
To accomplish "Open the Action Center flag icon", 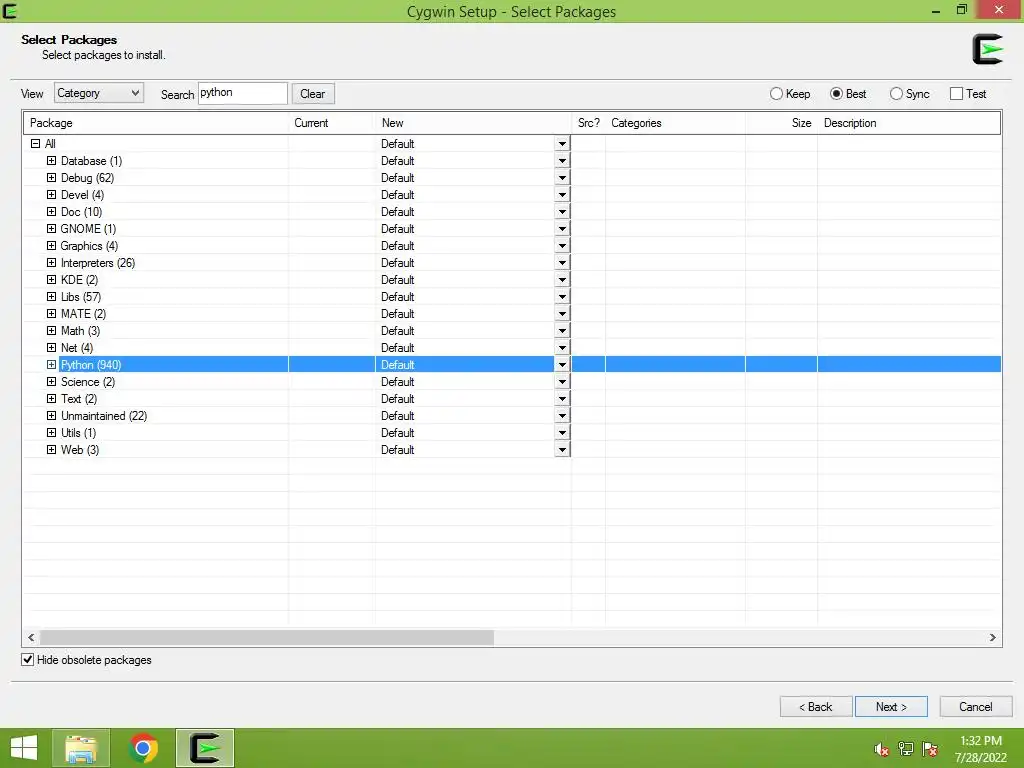I will coord(930,749).
